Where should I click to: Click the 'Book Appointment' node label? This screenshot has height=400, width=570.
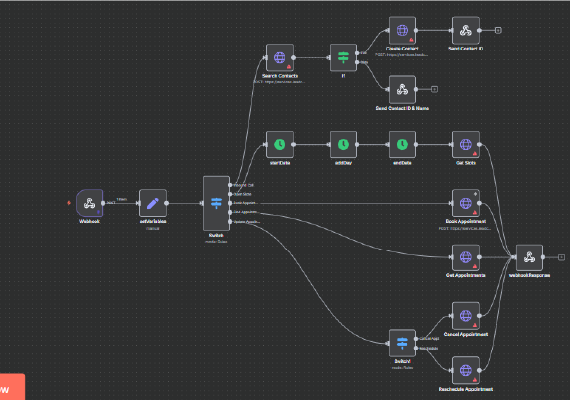pos(466,221)
